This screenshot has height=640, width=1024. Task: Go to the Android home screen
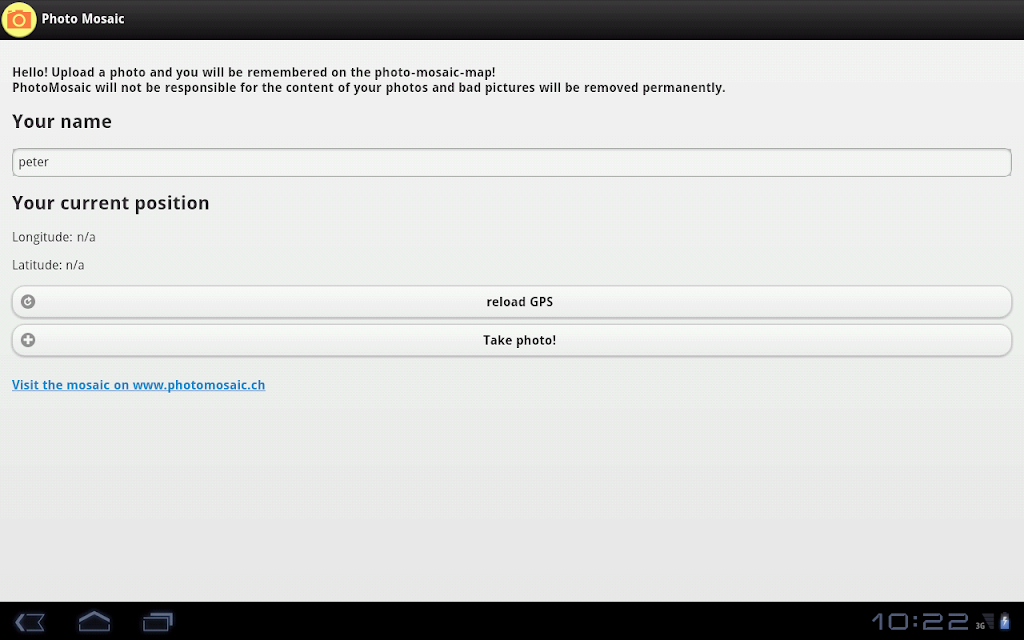click(94, 621)
